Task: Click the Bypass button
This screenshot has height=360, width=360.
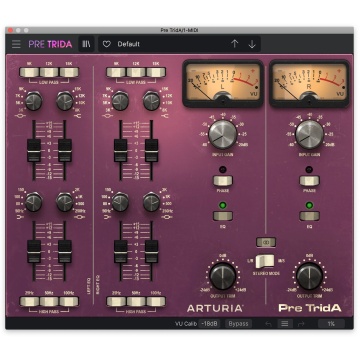Action: 238,324
